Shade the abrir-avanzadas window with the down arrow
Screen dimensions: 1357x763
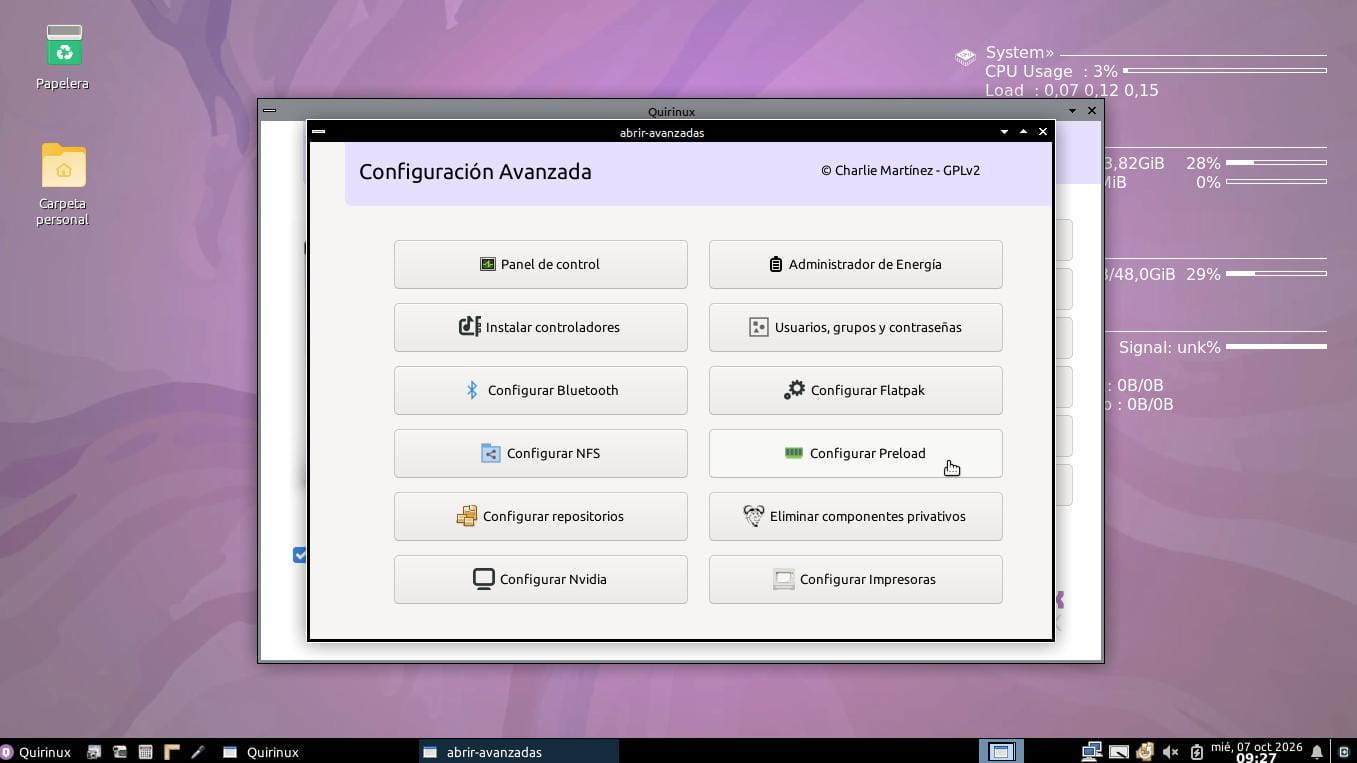point(1004,132)
